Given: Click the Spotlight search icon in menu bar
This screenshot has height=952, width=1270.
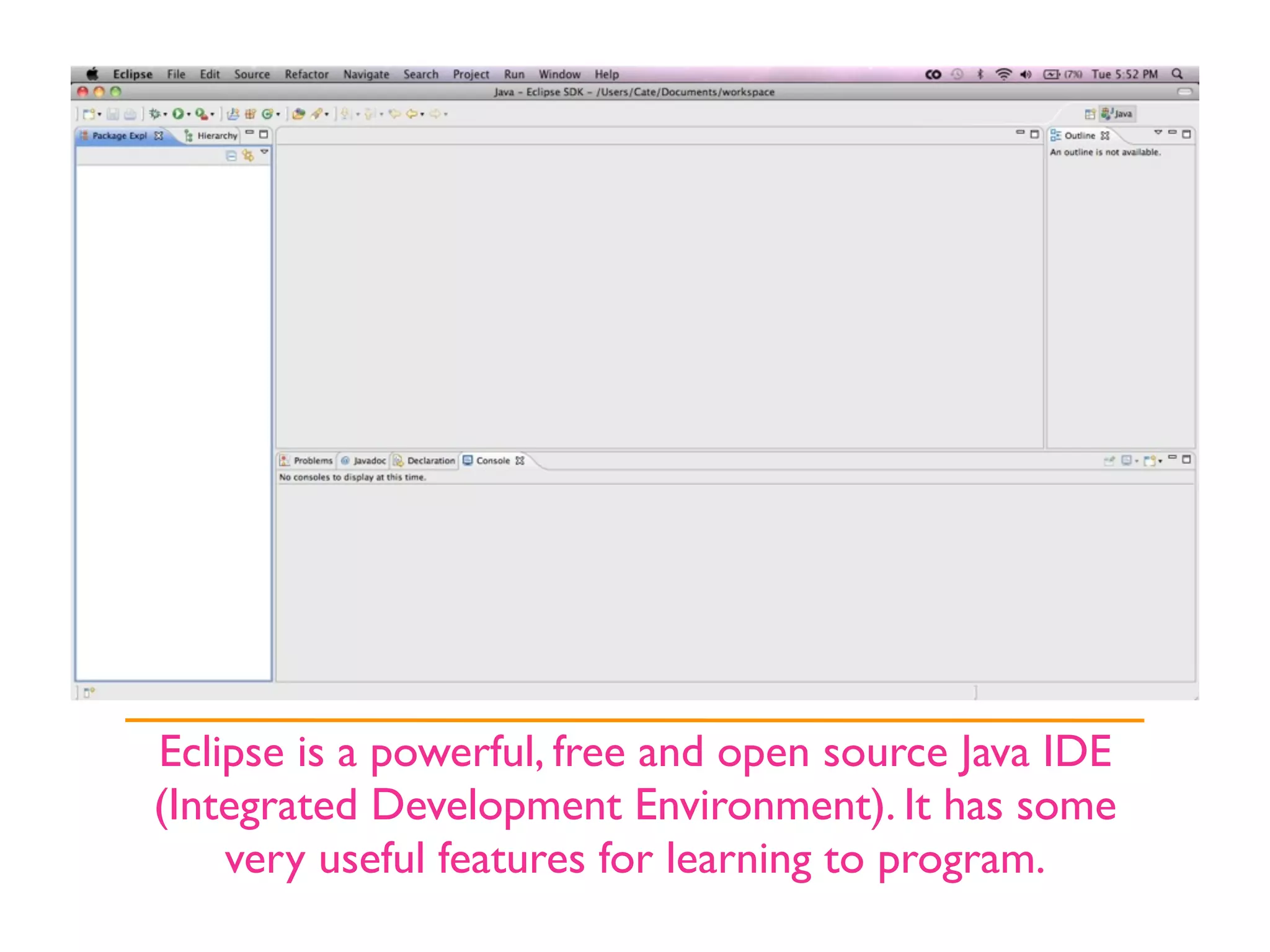Looking at the screenshot, I should tap(1176, 74).
